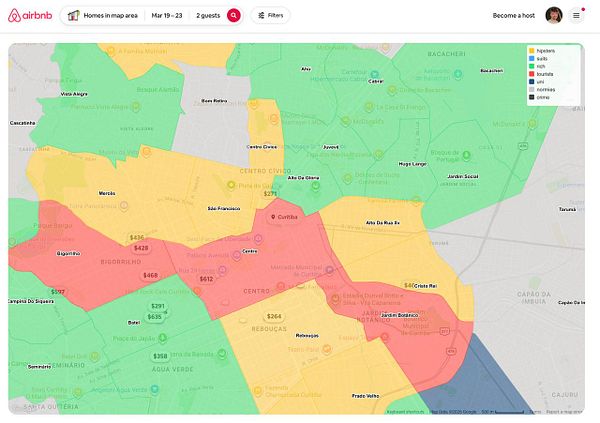Viewport: 600px width, 423px height.
Task: Click the Alto Da Rua XV label
Action: tap(383, 223)
